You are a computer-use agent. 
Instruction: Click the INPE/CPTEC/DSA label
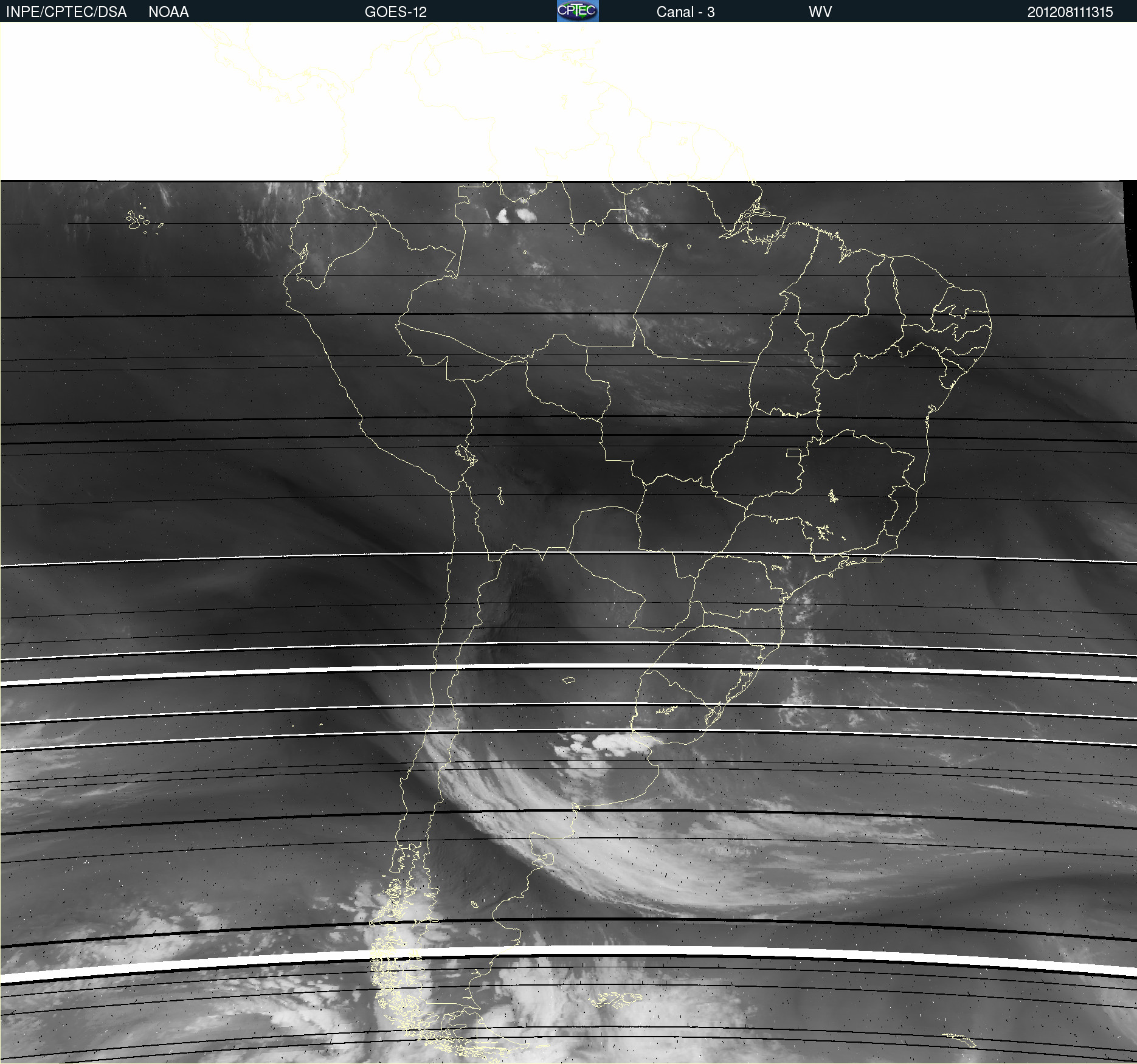[x=66, y=12]
